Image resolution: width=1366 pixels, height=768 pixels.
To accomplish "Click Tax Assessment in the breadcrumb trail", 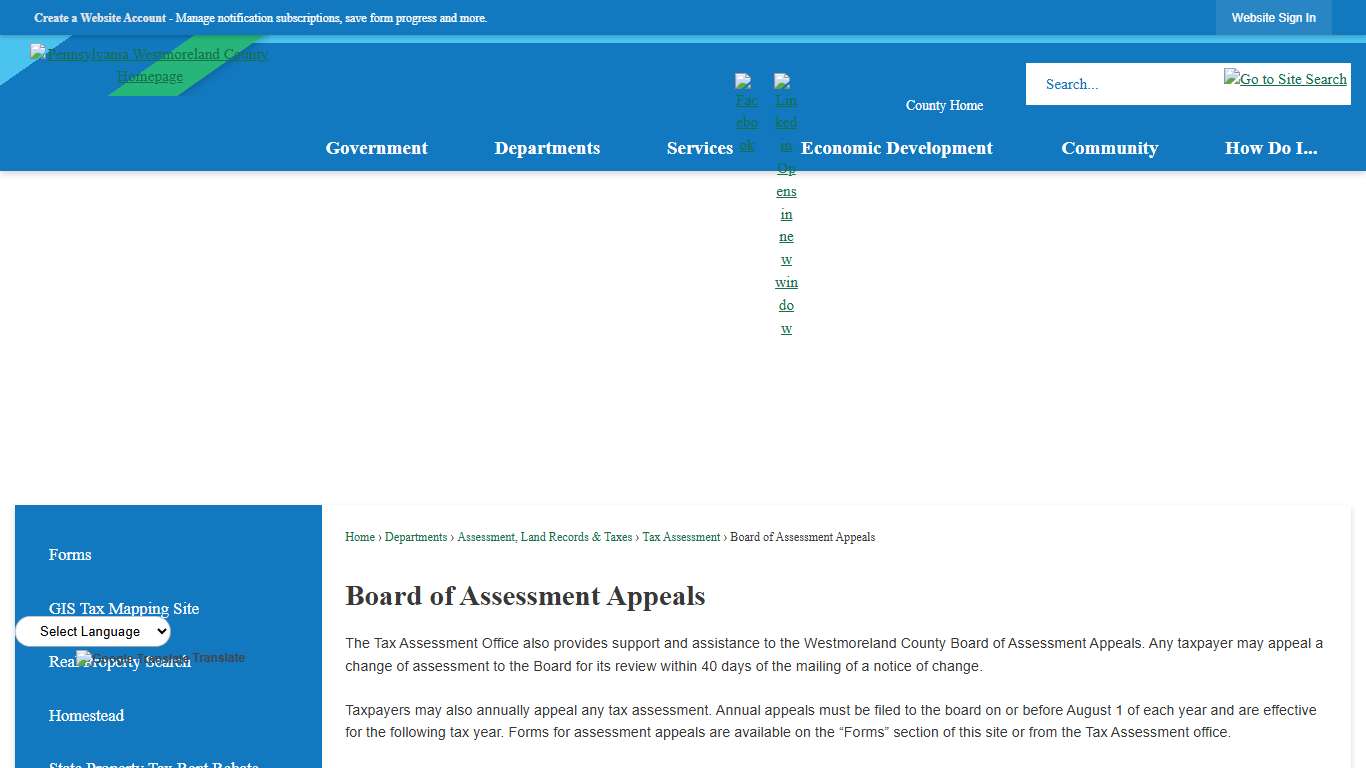I will (x=681, y=536).
